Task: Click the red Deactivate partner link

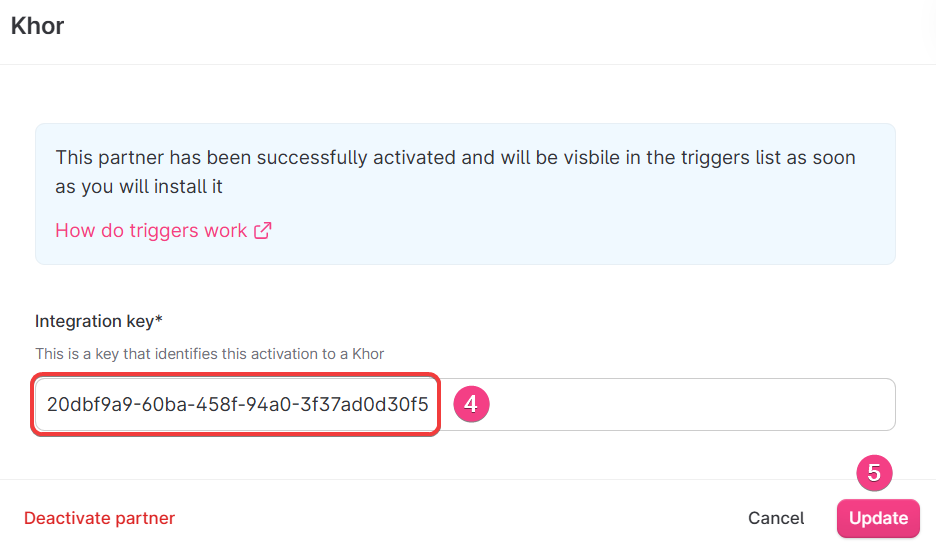Action: (x=99, y=518)
